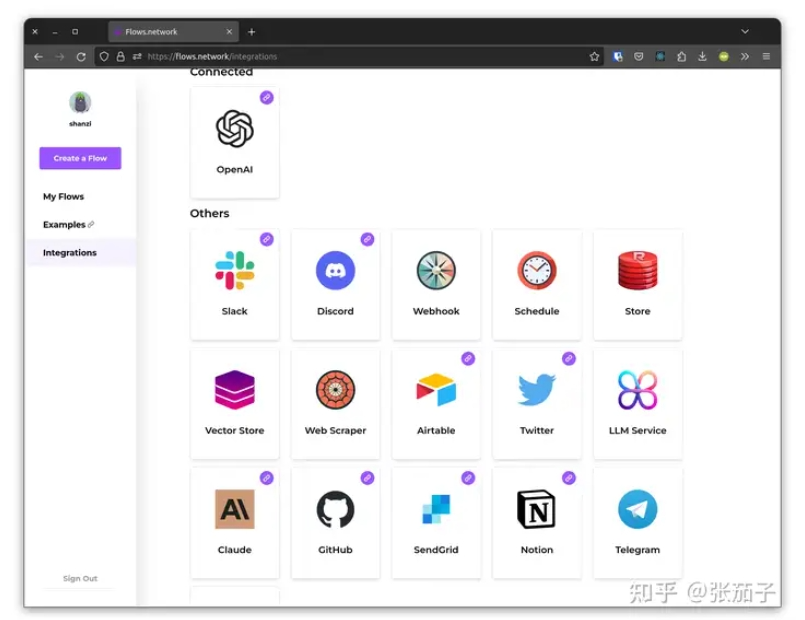This screenshot has height=620, width=805.
Task: Click the link badge on GitHub card
Action: point(367,478)
